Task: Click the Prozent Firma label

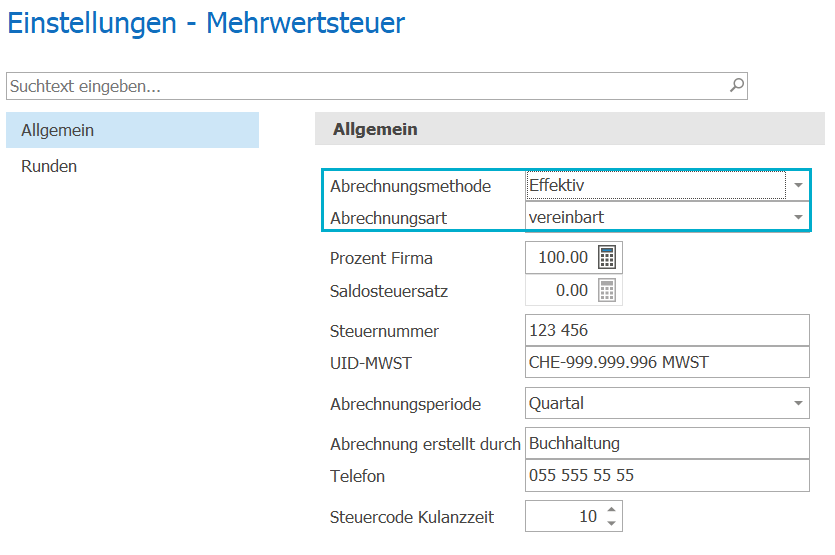Action: 381,258
